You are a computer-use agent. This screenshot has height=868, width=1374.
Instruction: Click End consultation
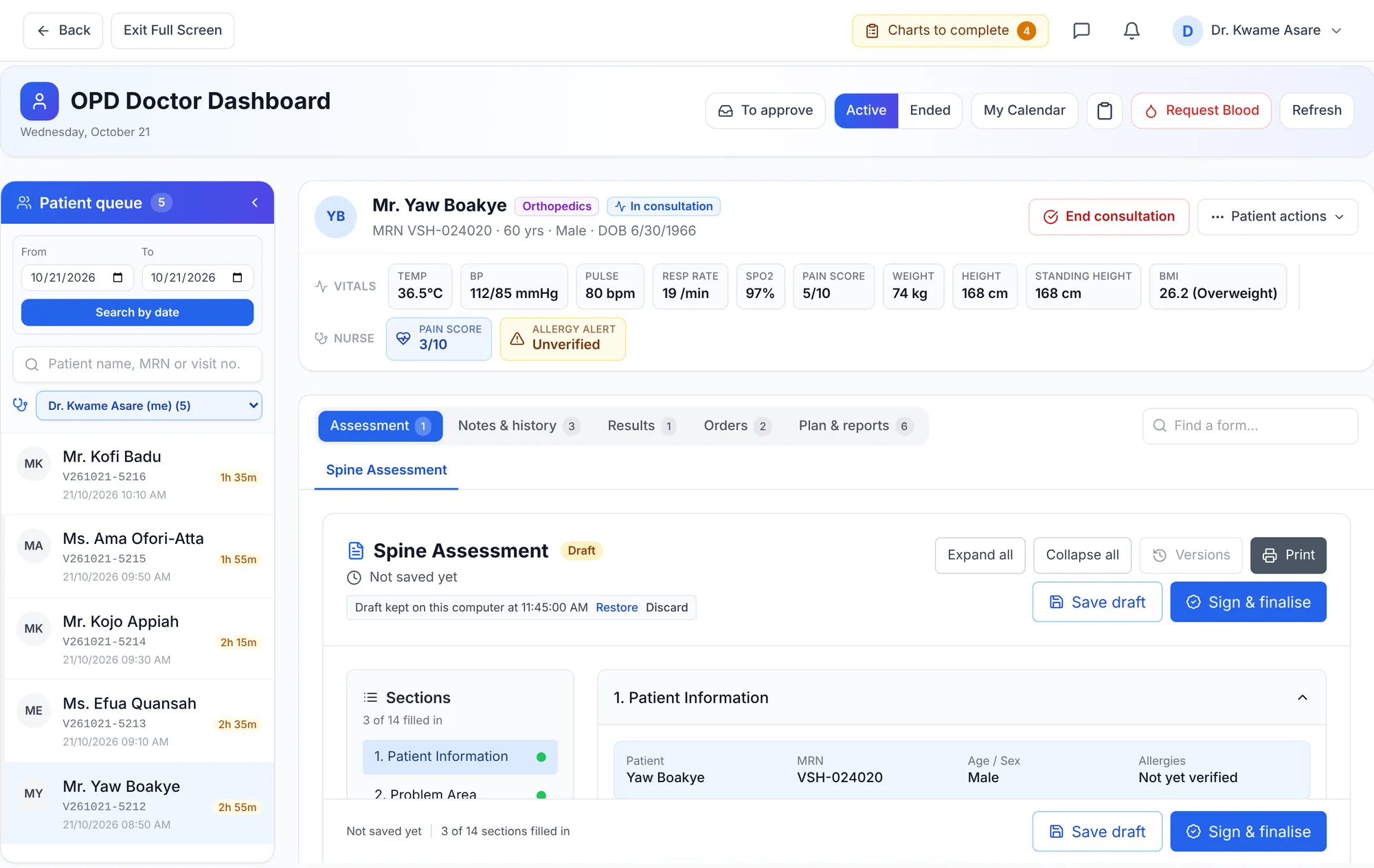point(1109,217)
